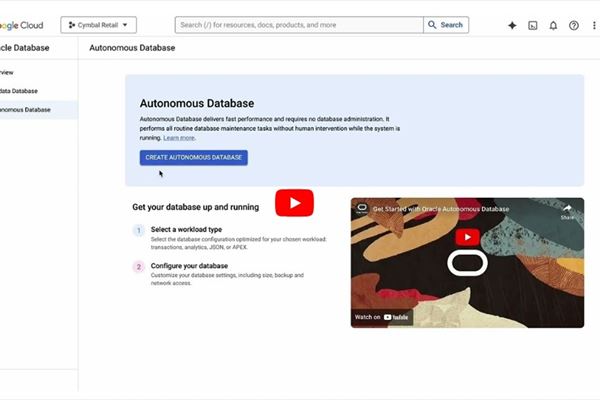Click the project icon beside Cymbal Retail
The width and height of the screenshot is (600, 400).
click(x=72, y=25)
